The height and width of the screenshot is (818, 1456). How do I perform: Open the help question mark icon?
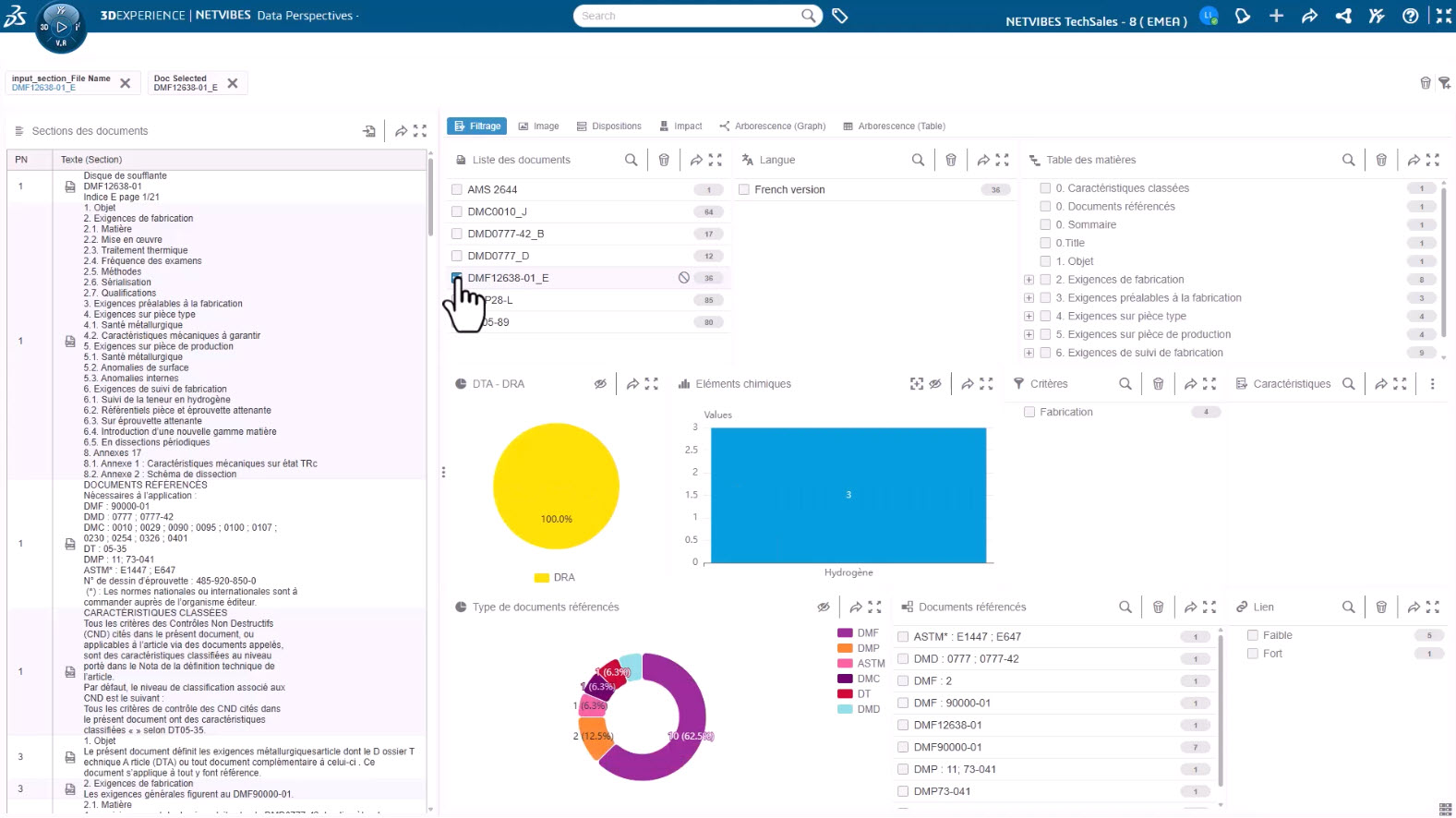click(1410, 16)
